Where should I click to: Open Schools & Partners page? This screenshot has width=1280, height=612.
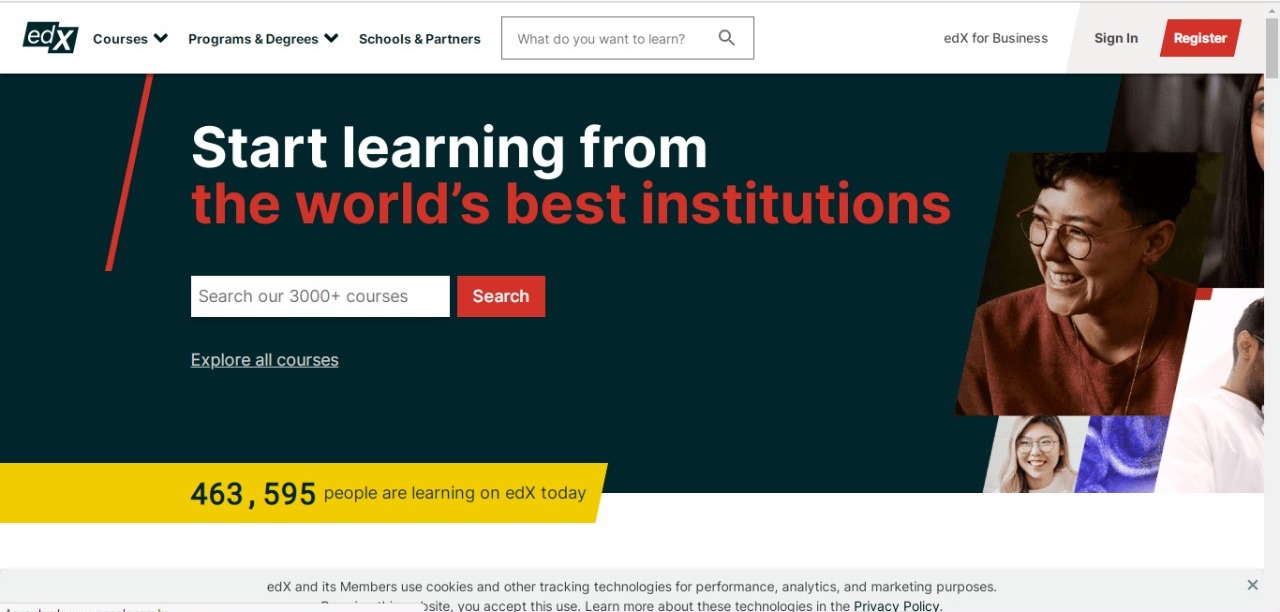pyautogui.click(x=419, y=39)
